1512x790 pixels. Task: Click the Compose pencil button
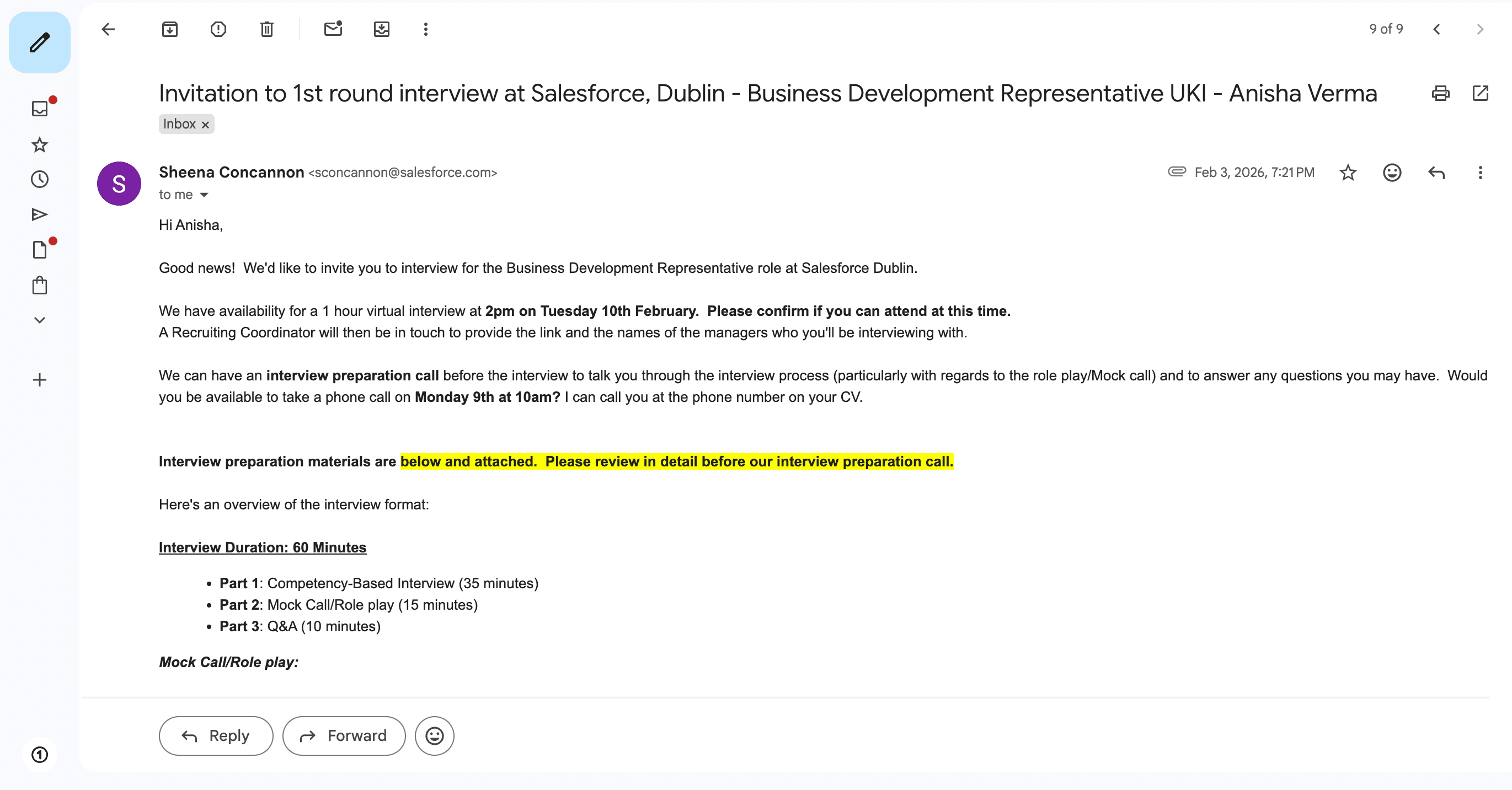click(39, 43)
